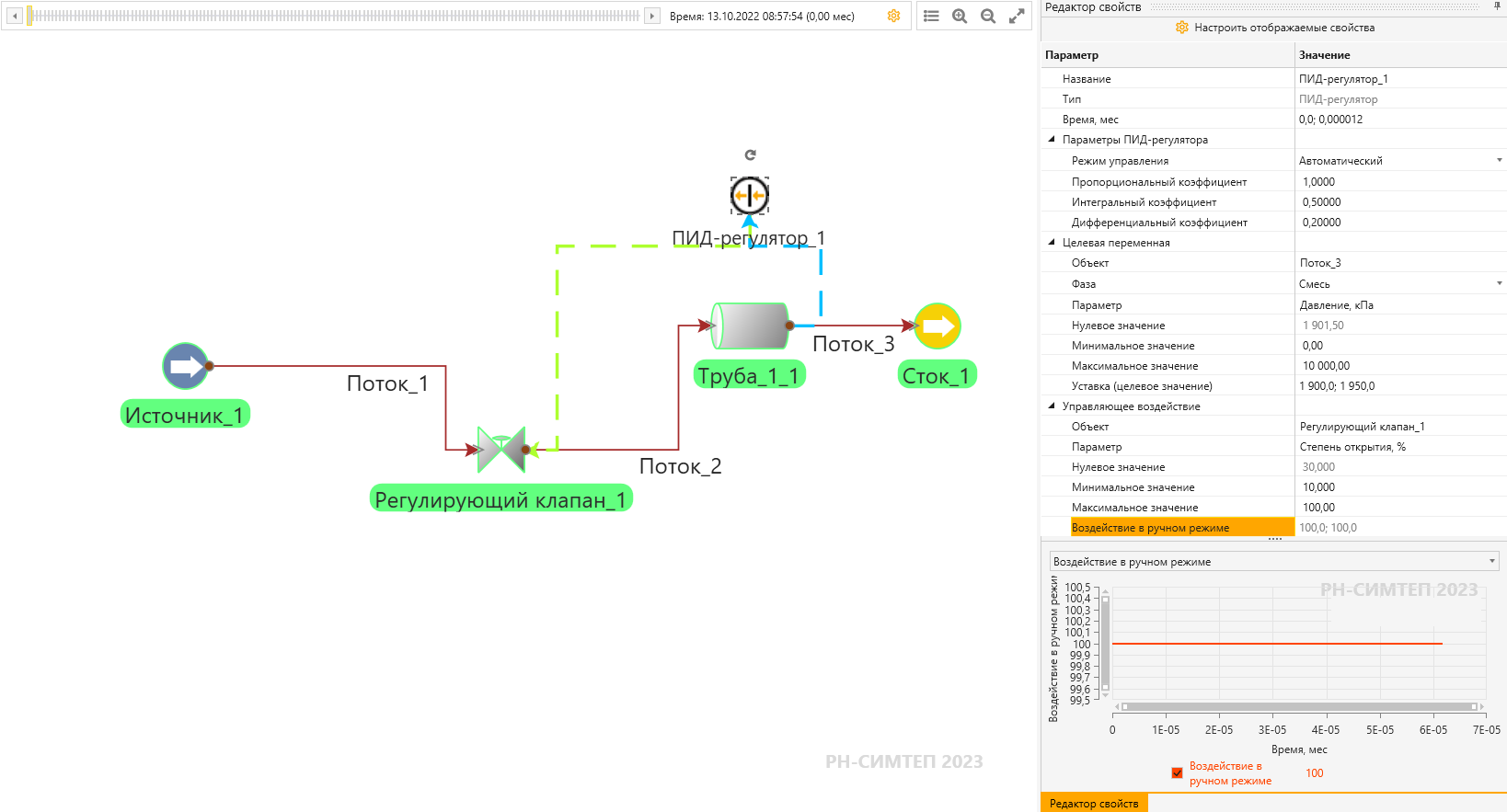Click the zoom out magnifier icon
This screenshot has width=1507, height=812.
tap(988, 16)
